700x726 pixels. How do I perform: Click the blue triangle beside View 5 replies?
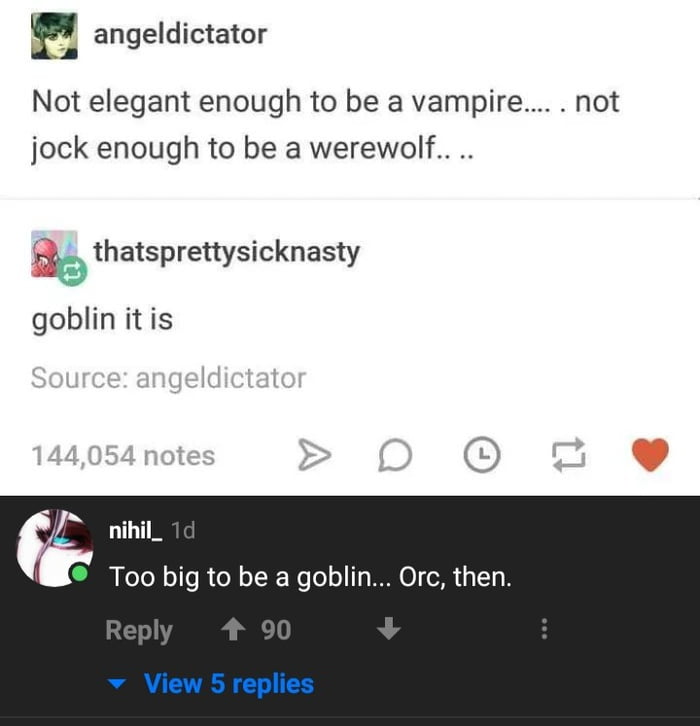116,683
